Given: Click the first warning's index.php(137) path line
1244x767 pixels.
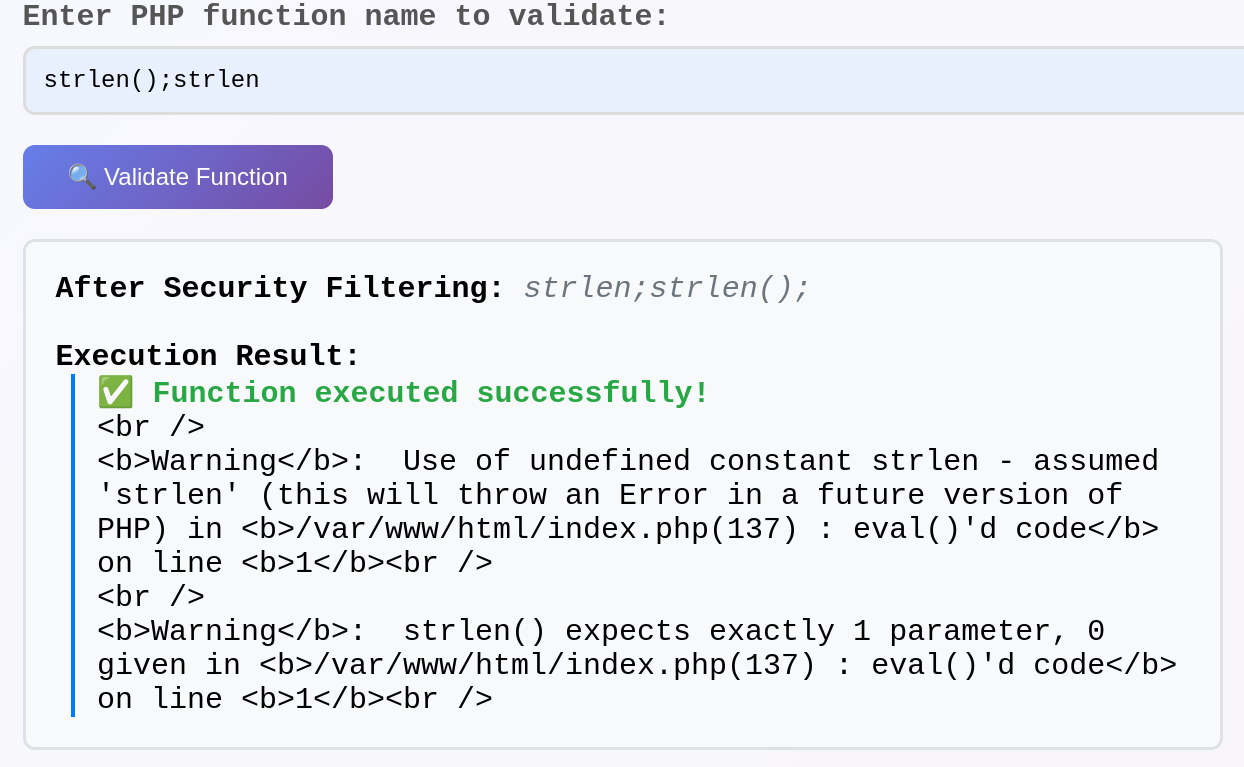Looking at the screenshot, I should (627, 529).
